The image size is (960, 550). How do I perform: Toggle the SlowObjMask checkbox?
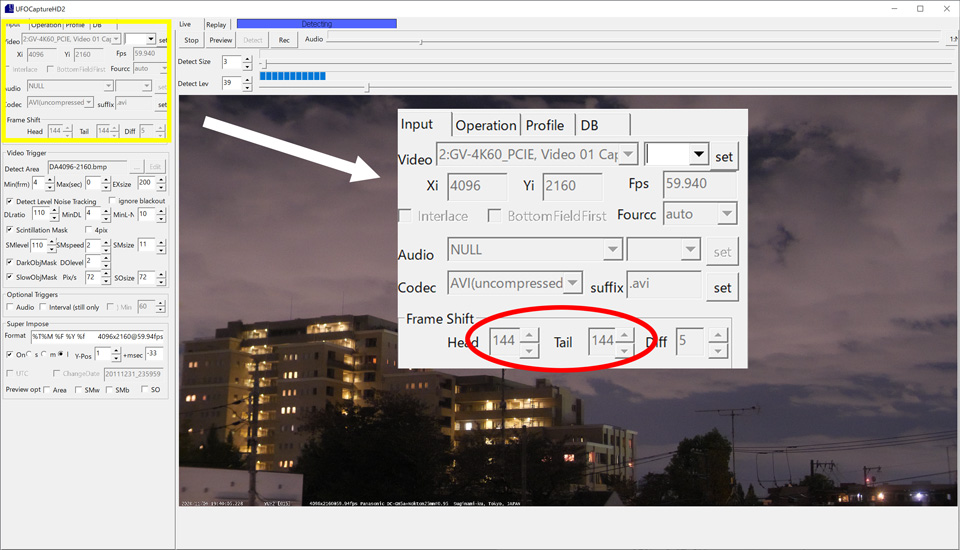(10, 277)
